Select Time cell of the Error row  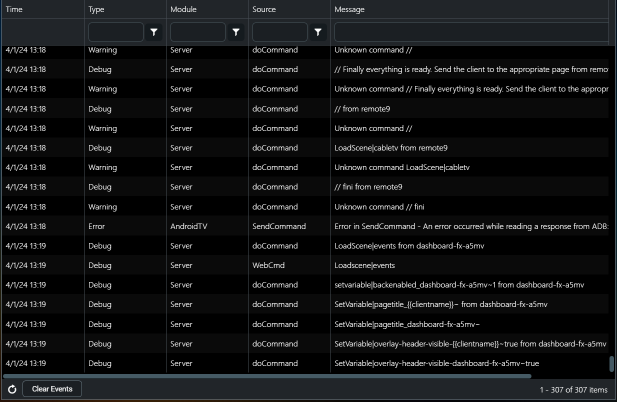coord(26,226)
